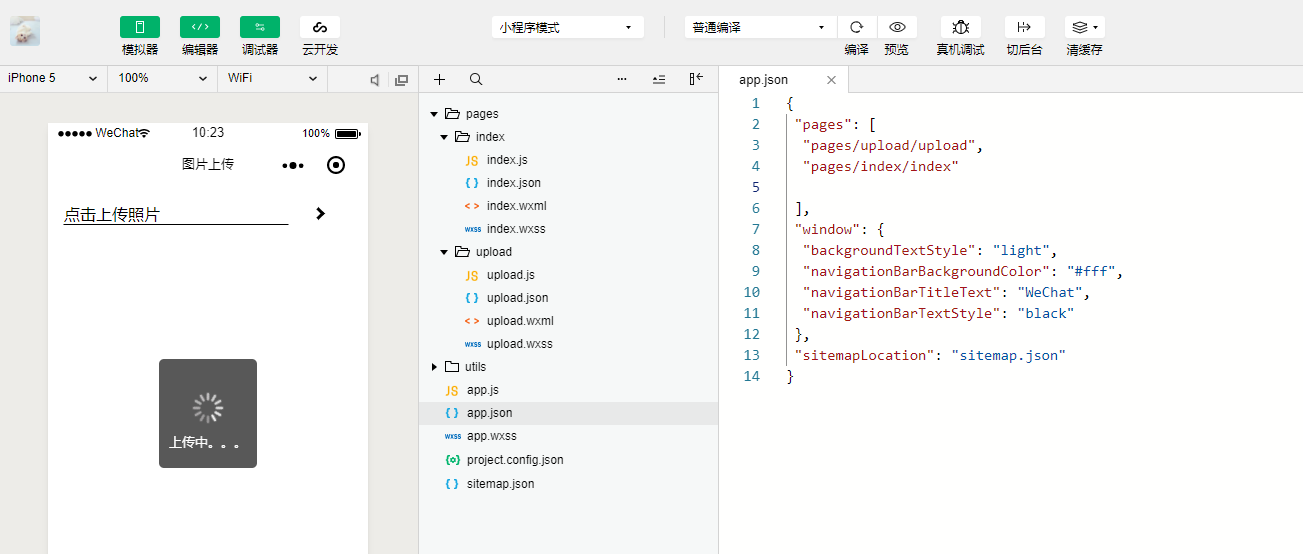This screenshot has height=554, width=1303.
Task: Click the 编译 compile refresh icon
Action: click(857, 27)
